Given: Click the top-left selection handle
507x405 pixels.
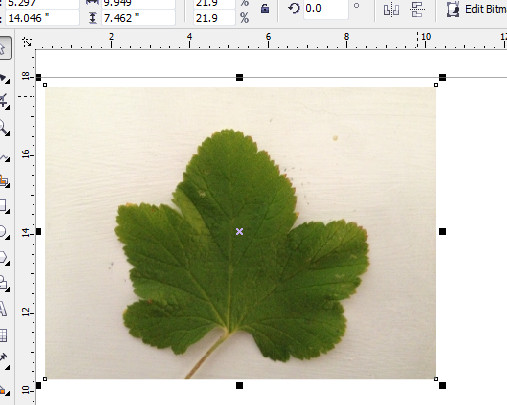Looking at the screenshot, I should (x=38, y=78).
